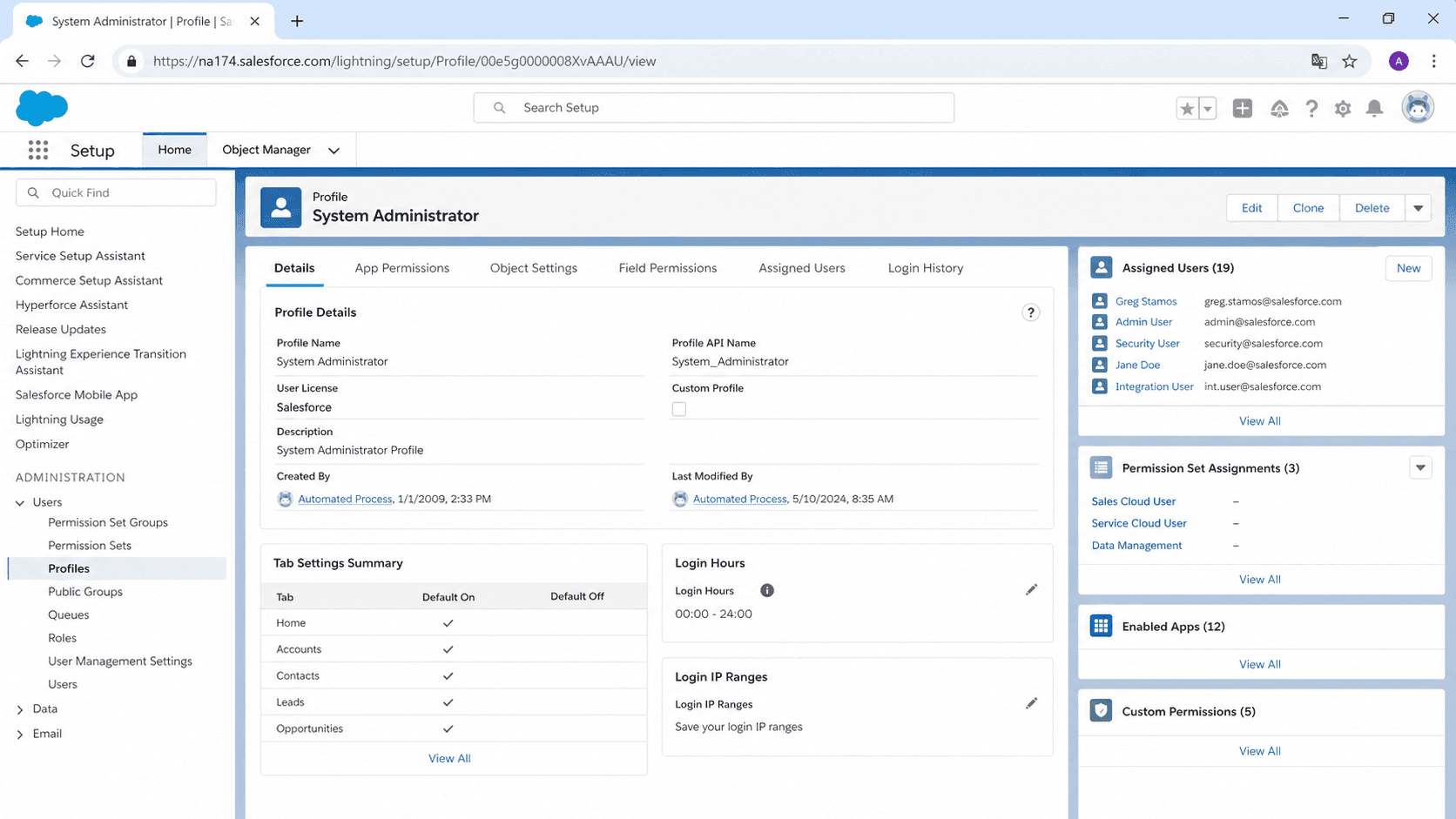Viewport: 1456px width, 819px height.
Task: Edit Login IP Ranges with pencil icon
Action: 1031,703
